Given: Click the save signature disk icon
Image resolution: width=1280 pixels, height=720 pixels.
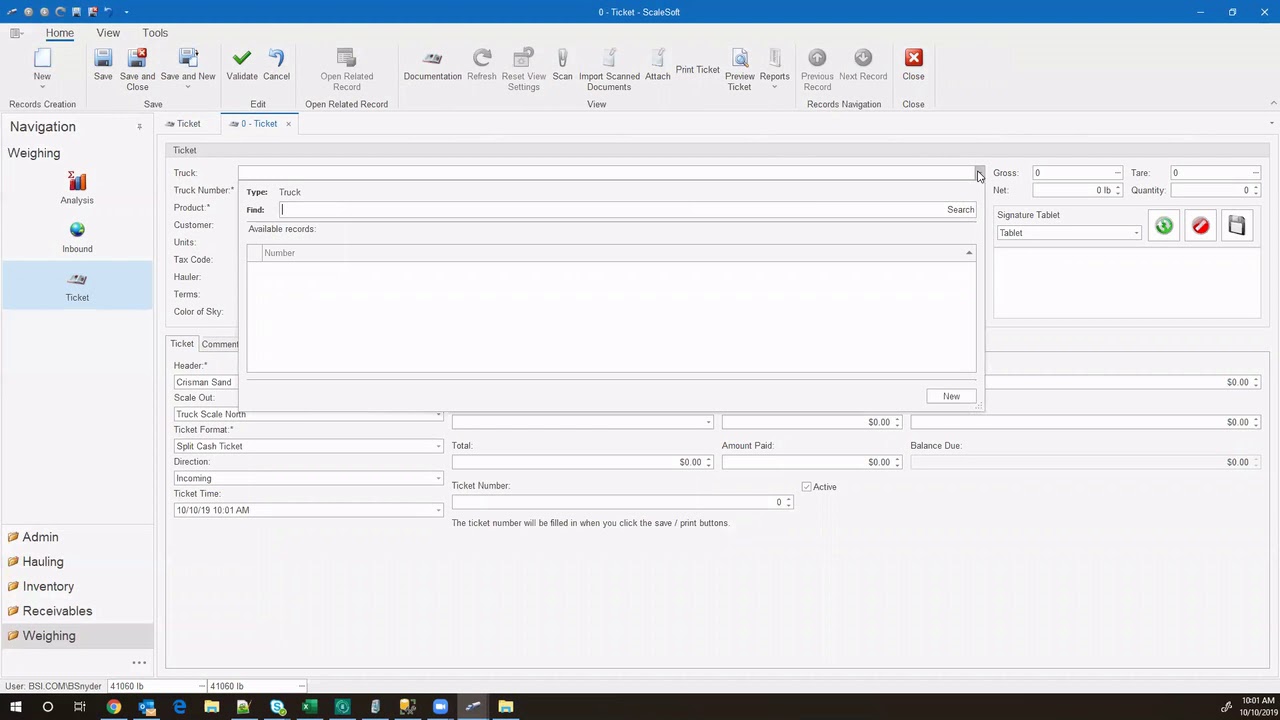Looking at the screenshot, I should 1237,226.
